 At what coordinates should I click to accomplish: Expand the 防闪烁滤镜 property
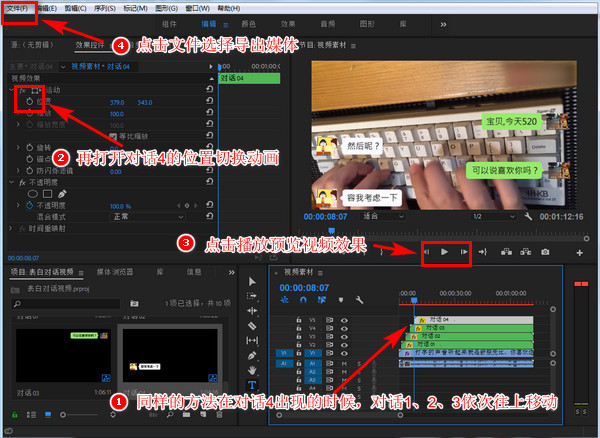coord(18,170)
